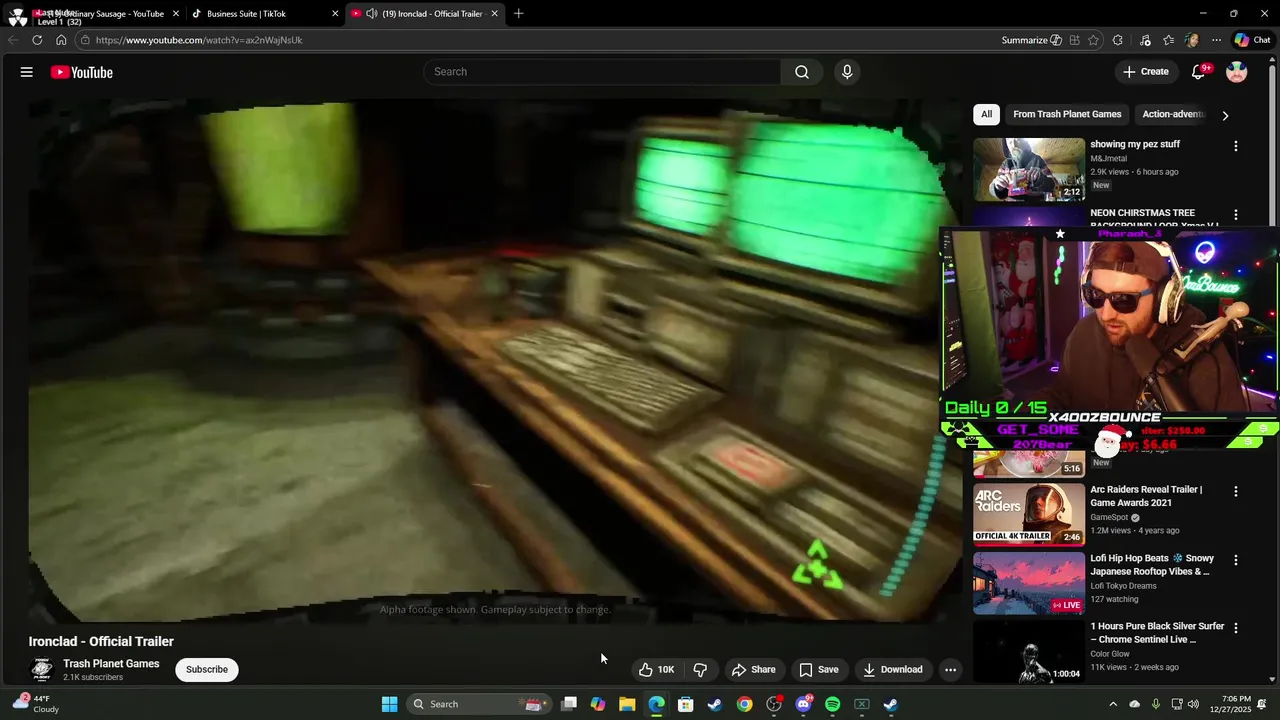Click the YouTube search magnifier button

coord(802,72)
